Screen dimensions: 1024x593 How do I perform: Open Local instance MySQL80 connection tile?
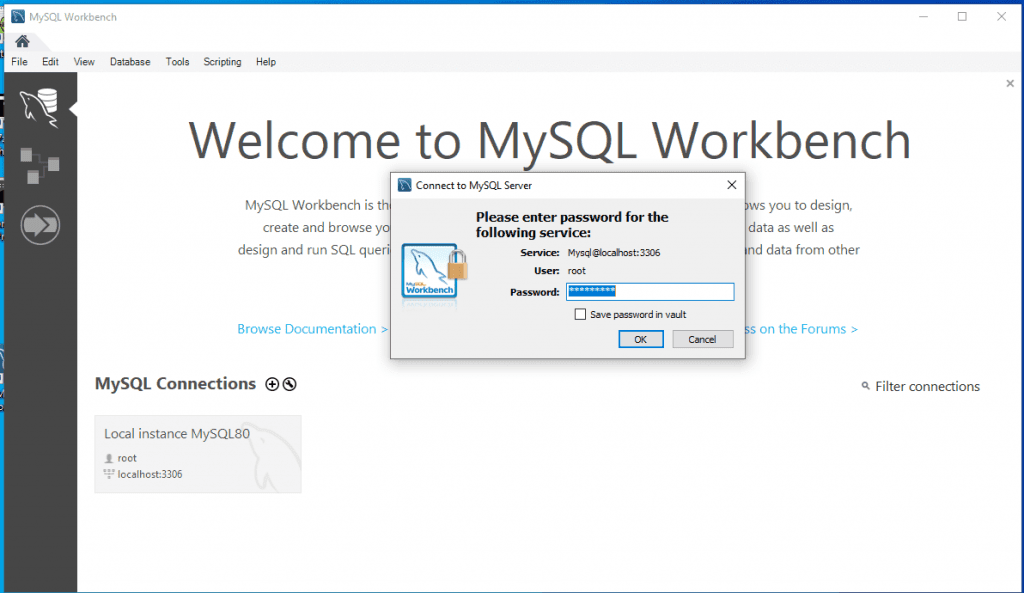pyautogui.click(x=197, y=454)
